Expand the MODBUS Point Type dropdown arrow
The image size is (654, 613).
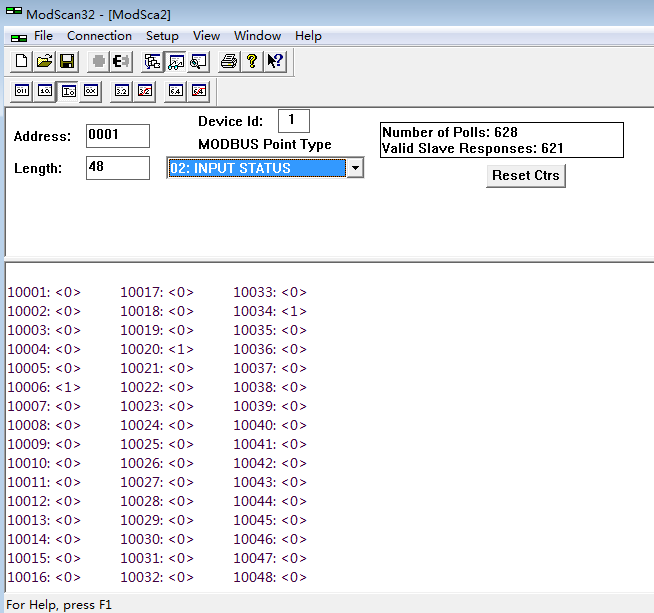coord(355,168)
